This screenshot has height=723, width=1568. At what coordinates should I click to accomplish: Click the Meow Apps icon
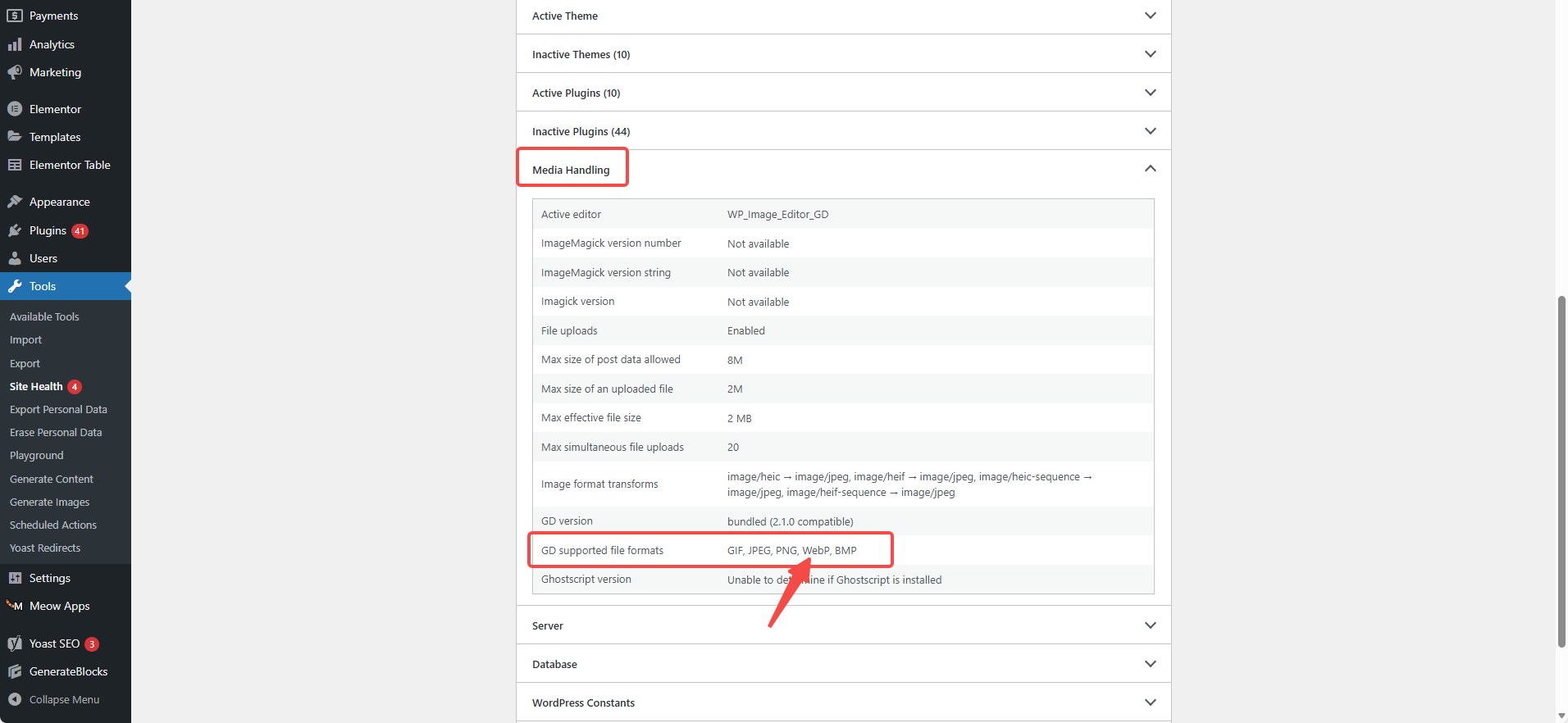coord(15,606)
